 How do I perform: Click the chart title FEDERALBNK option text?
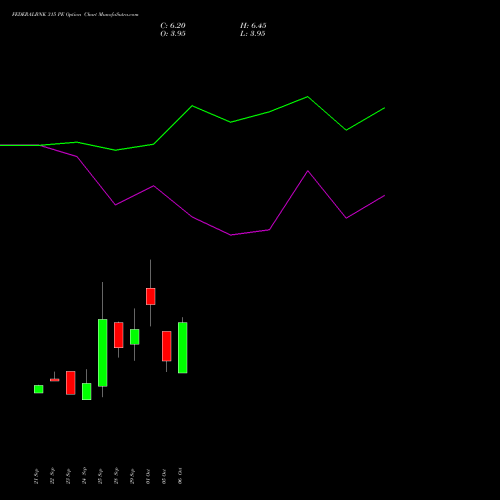coord(75,14)
